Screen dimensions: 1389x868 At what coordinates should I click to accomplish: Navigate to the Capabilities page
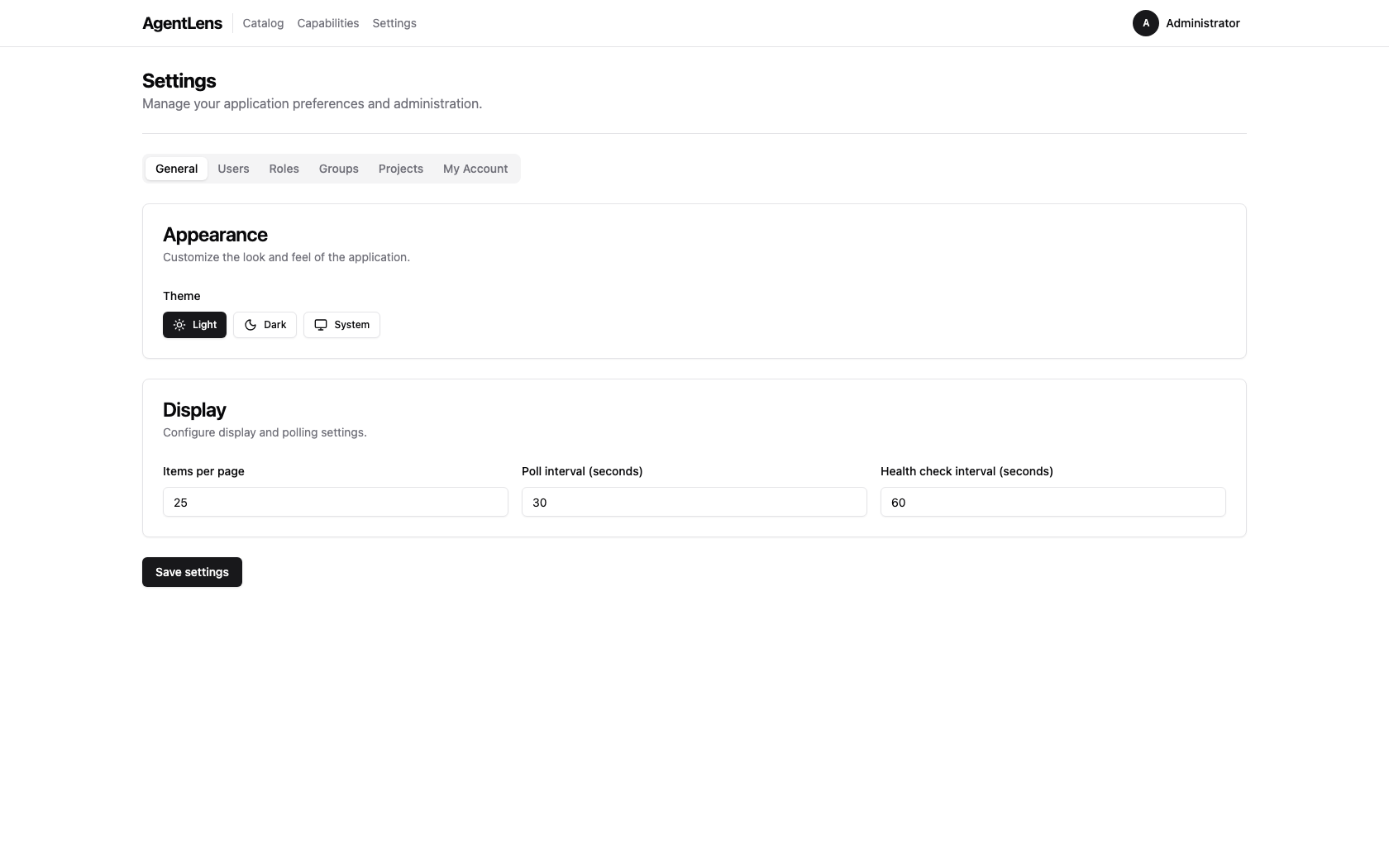tap(327, 23)
